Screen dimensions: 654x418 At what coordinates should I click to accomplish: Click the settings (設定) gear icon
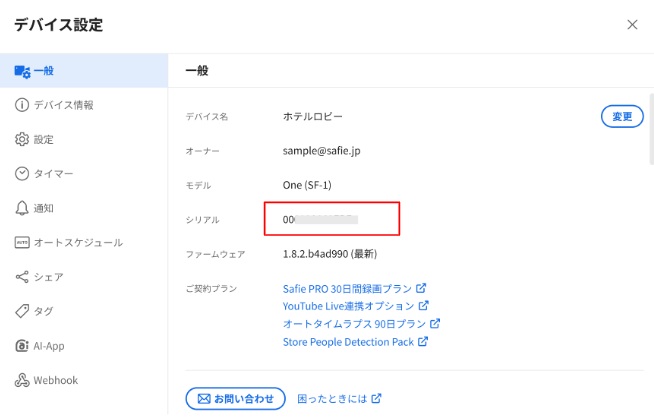22,139
